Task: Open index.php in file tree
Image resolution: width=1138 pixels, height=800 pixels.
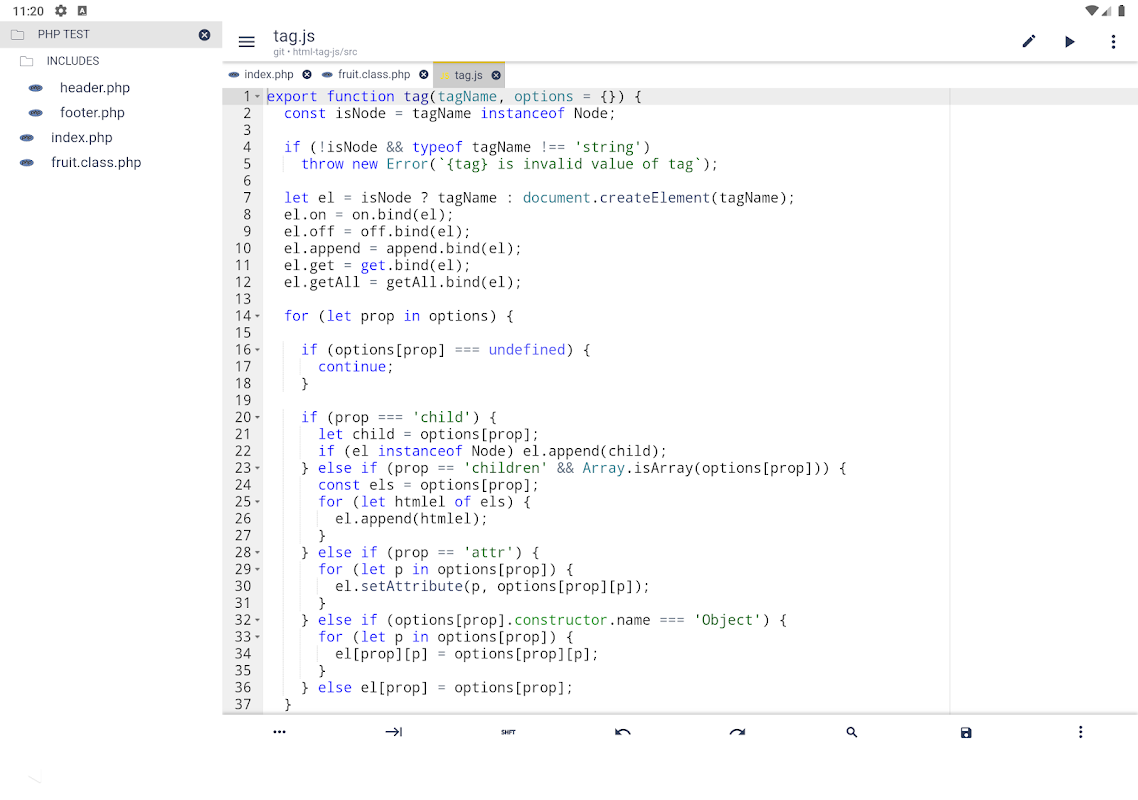Action: point(81,137)
